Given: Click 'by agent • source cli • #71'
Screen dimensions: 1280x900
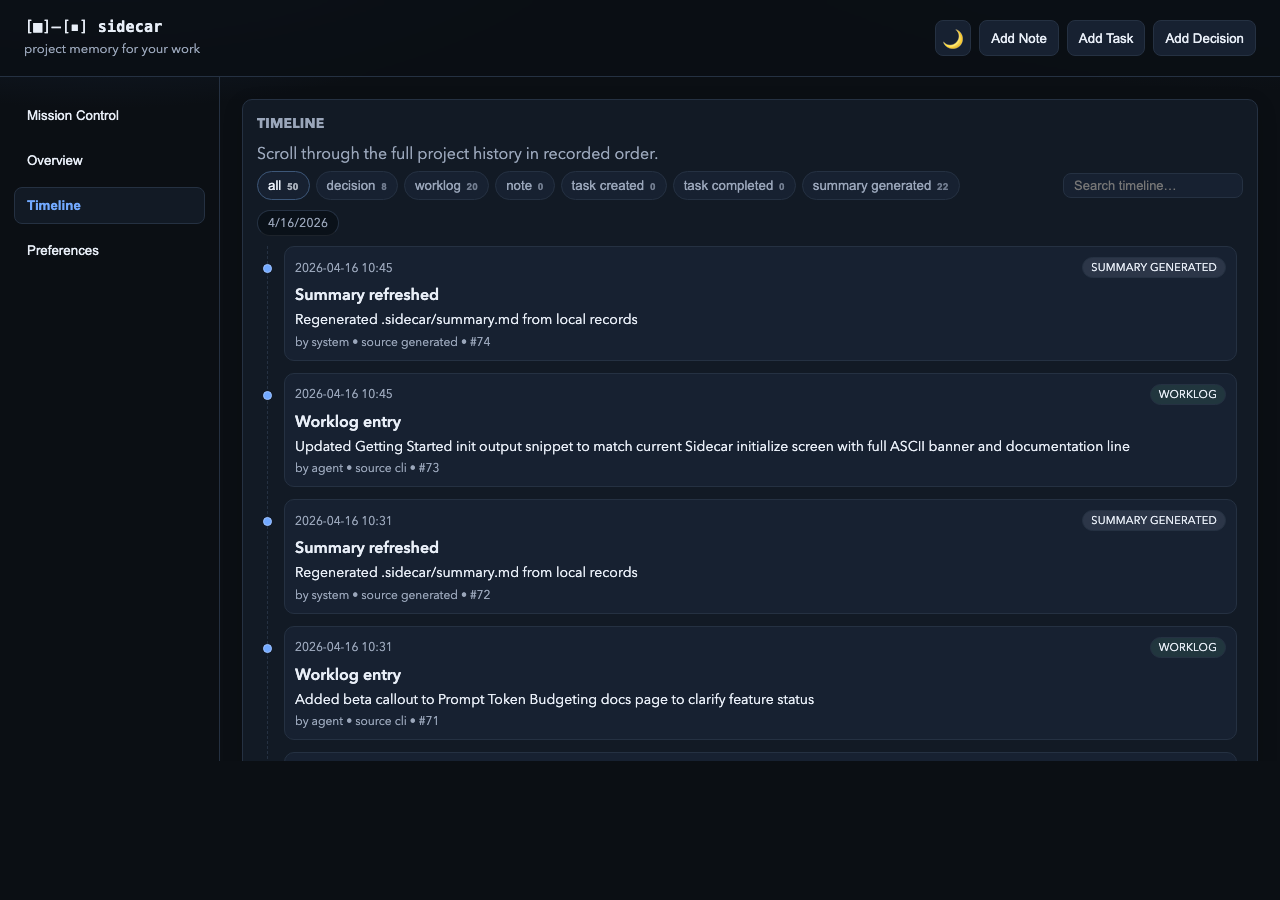Looking at the screenshot, I should pyautogui.click(x=367, y=721).
